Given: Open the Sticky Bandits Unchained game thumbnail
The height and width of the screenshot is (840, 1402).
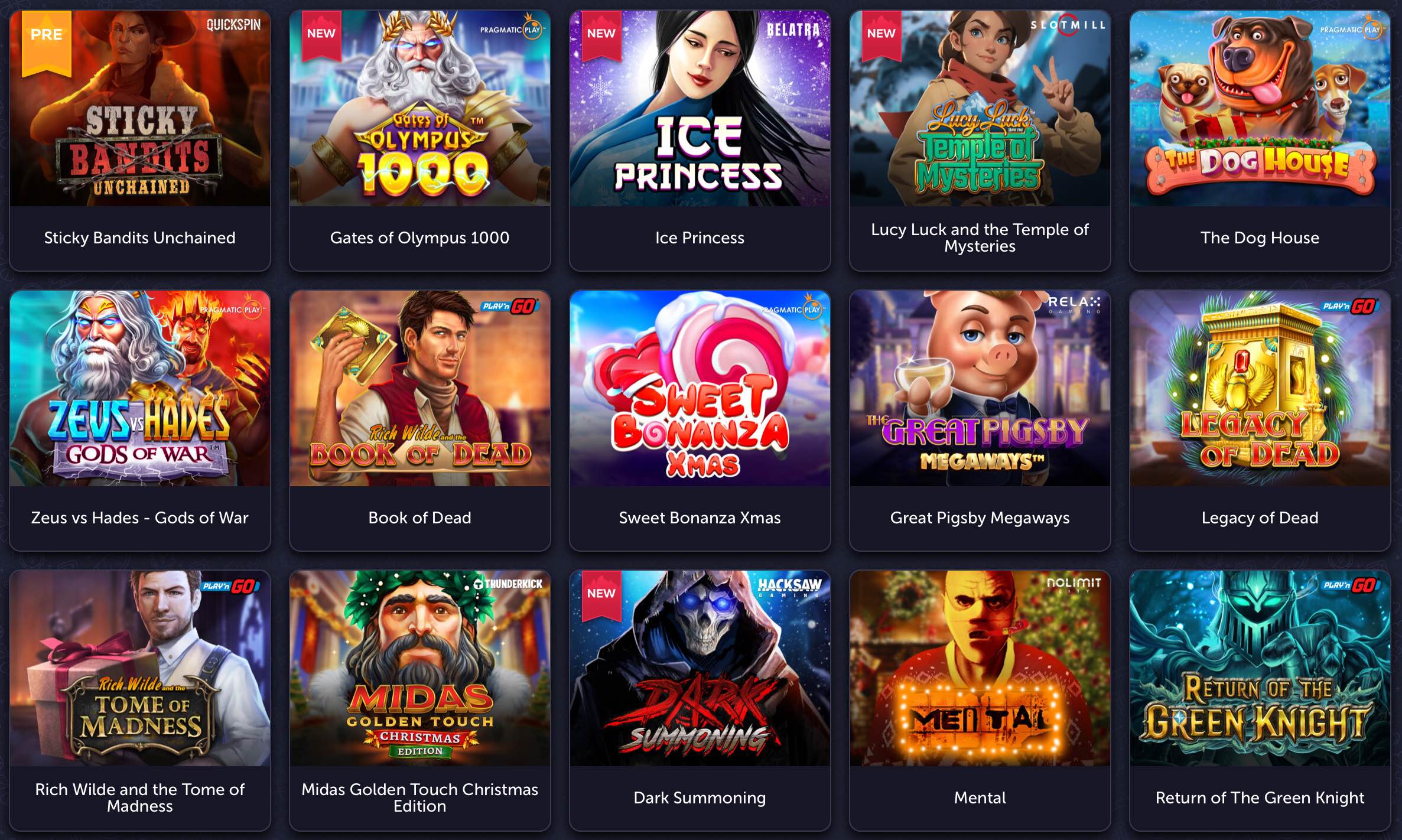Looking at the screenshot, I should (140, 108).
